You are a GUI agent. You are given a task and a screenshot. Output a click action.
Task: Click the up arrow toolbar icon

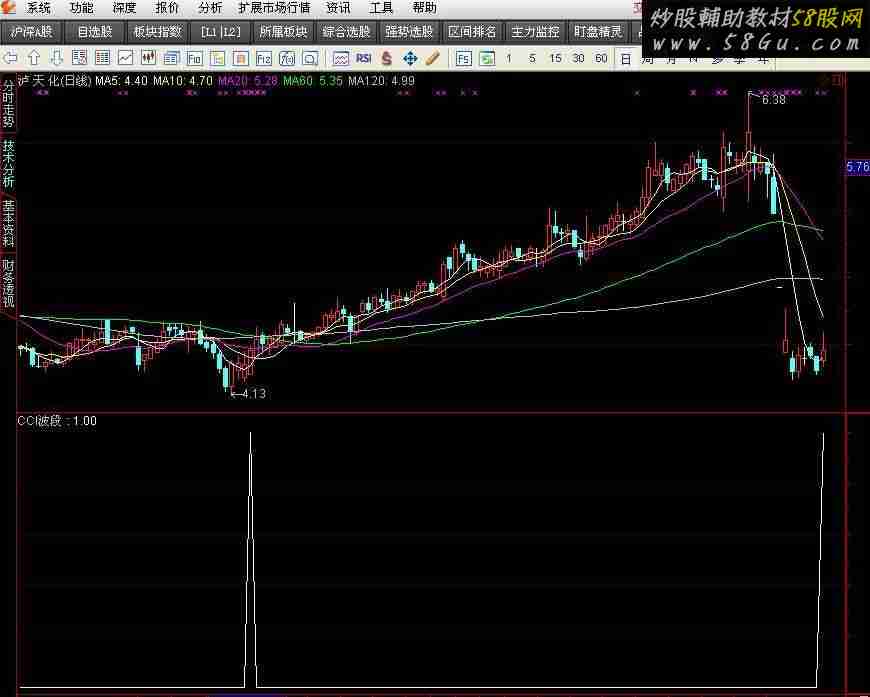coord(33,58)
